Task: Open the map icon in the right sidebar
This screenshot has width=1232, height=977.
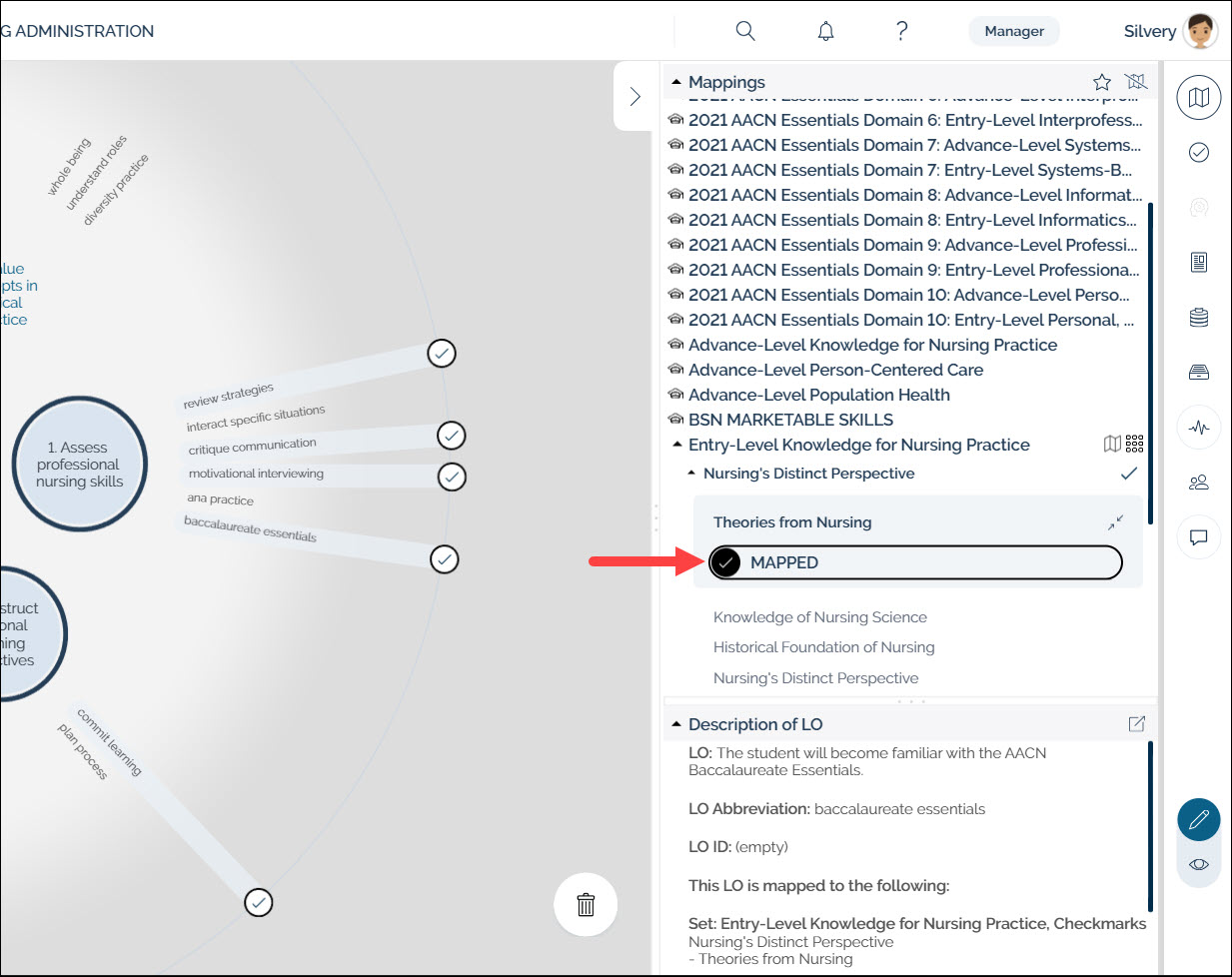Action: (1199, 97)
